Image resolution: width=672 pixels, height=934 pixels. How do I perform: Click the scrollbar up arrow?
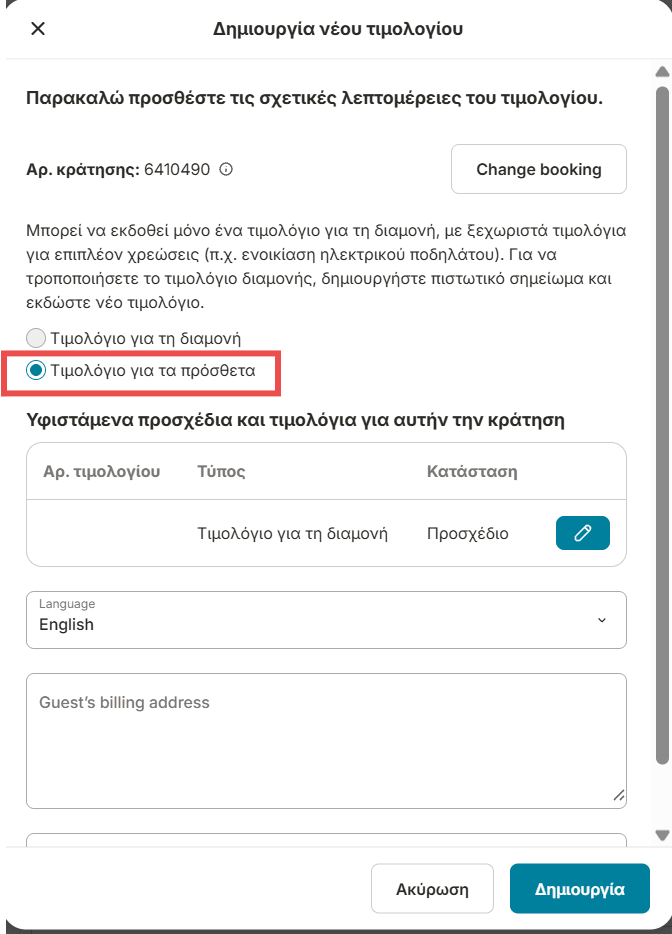[x=661, y=72]
